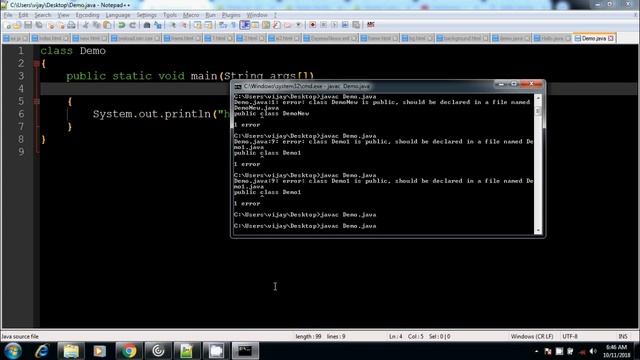This screenshot has height=360, width=640.
Task: Open Chrome from the taskbar
Action: 129,351
